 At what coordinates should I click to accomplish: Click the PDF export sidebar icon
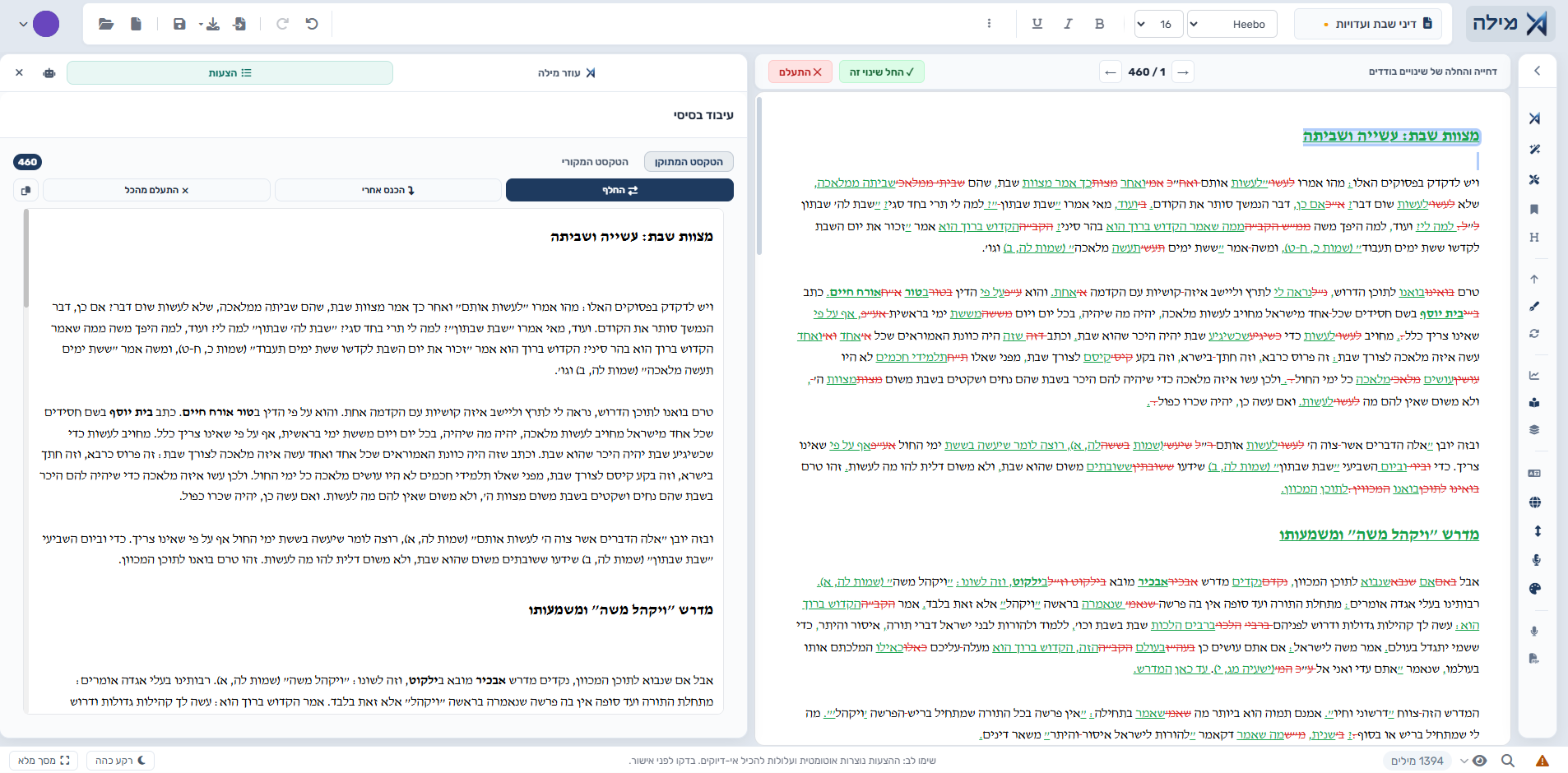pos(1534,658)
